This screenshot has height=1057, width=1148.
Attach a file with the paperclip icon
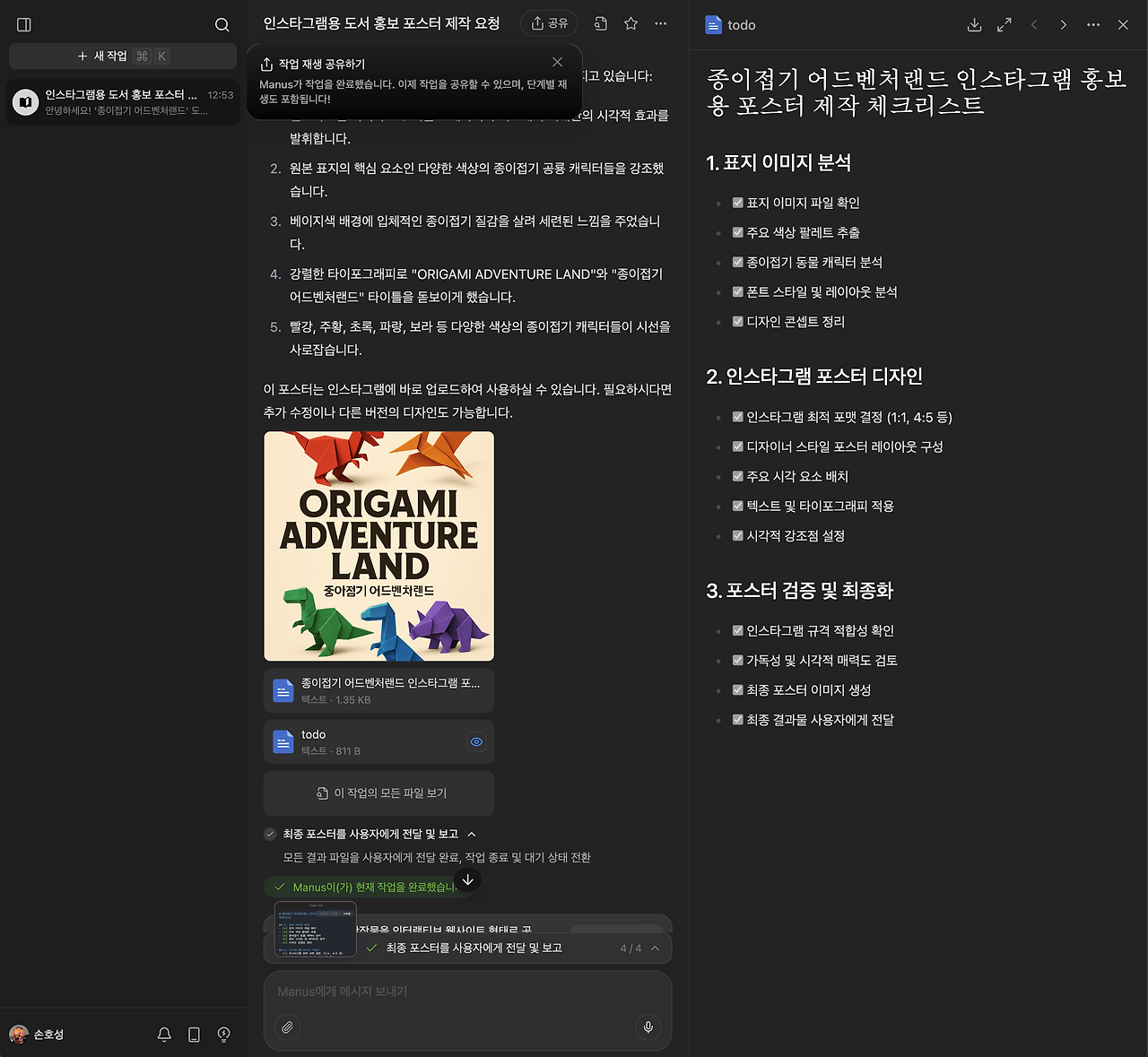[287, 1027]
